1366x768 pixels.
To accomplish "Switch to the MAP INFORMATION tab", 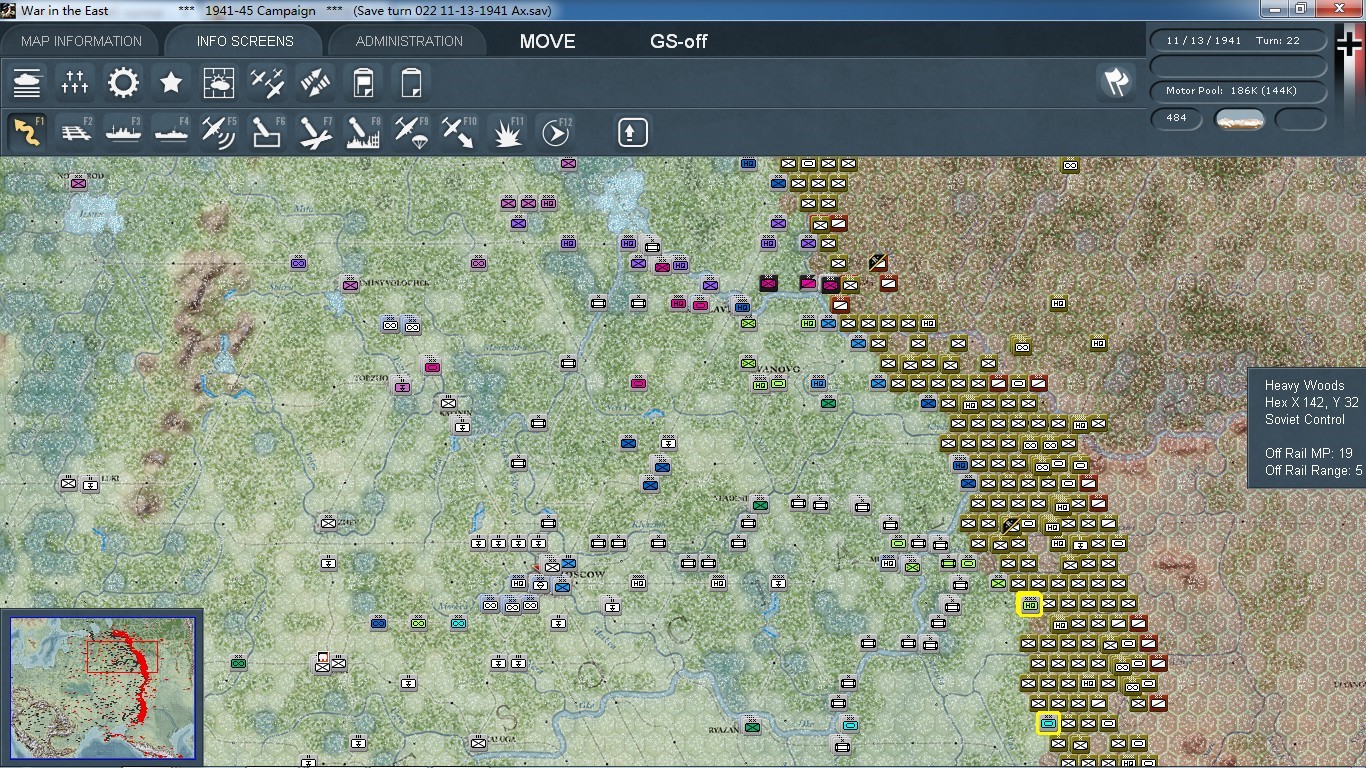I will (81, 41).
